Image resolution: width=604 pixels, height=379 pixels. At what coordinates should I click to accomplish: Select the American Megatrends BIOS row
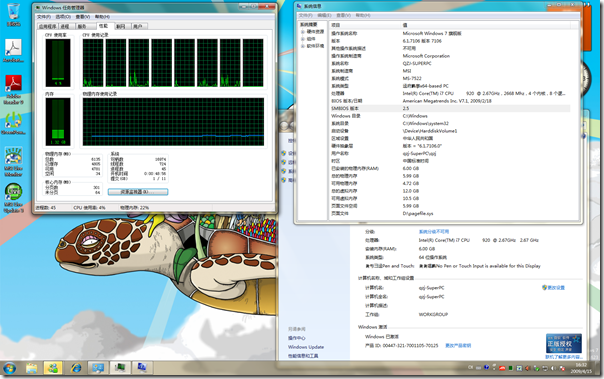[x=450, y=101]
